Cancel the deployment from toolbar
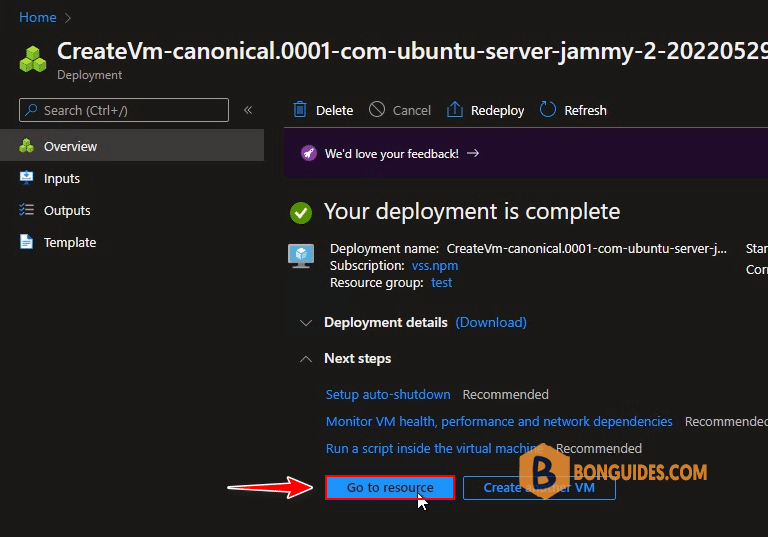 tap(400, 110)
